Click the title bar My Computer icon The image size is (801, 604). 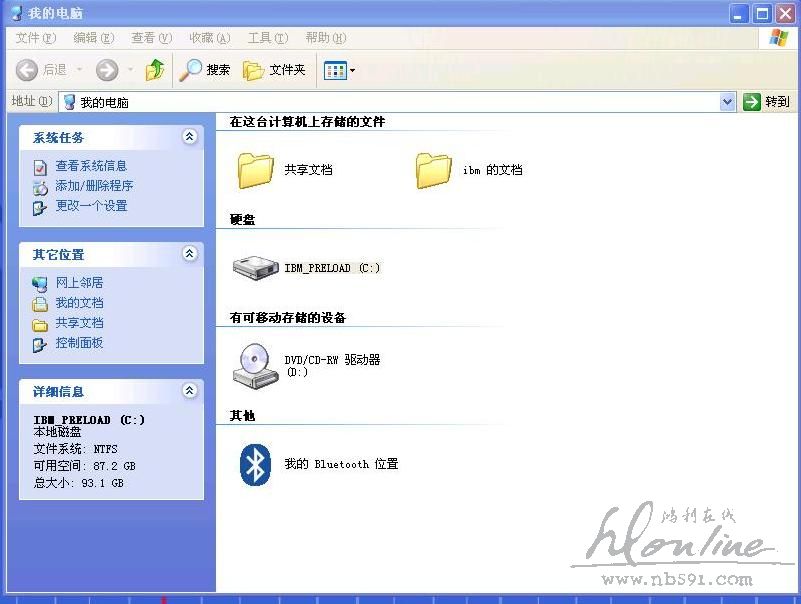[x=17, y=13]
